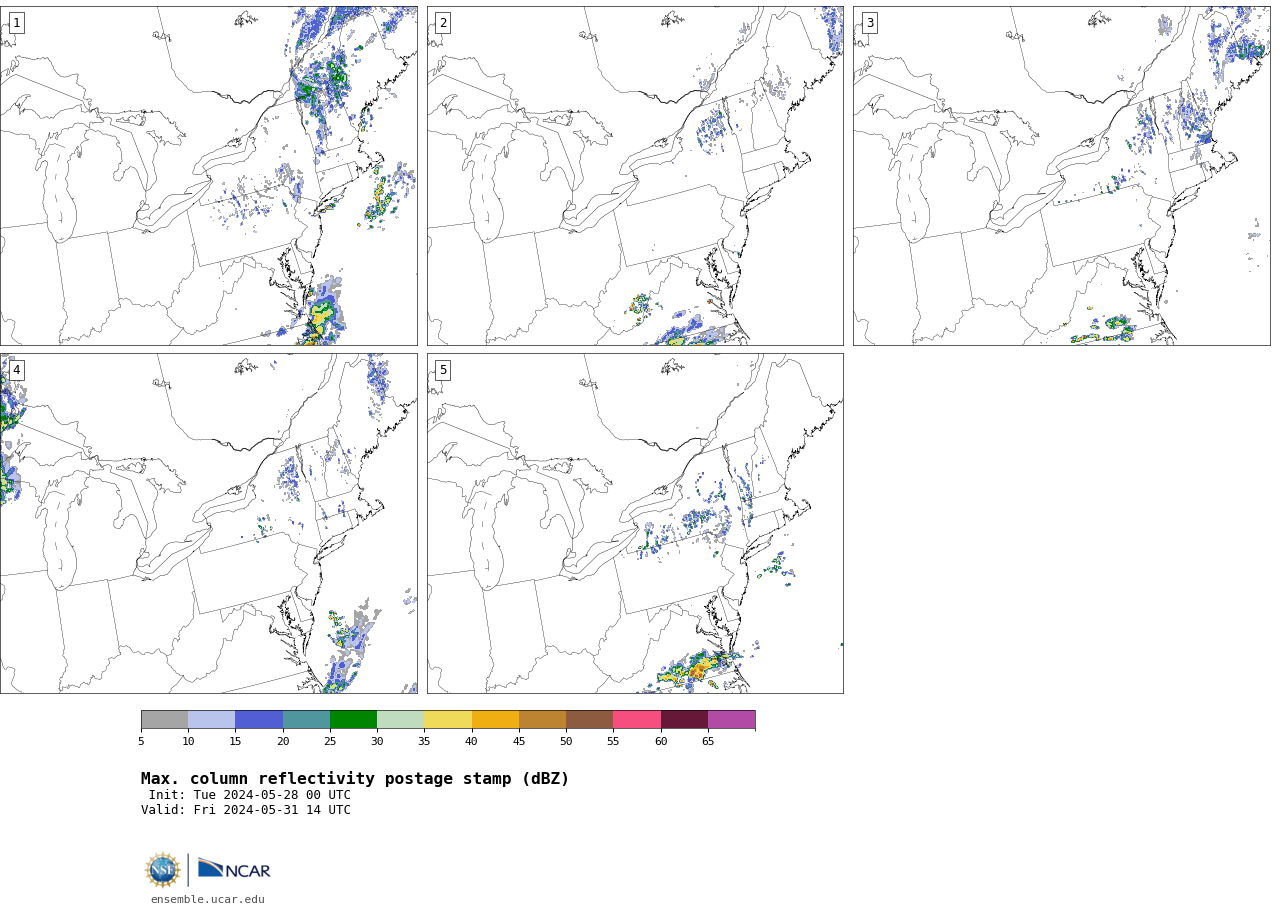Click the purple 65+ dBZ swatch
Viewport: 1280px width, 910px height.
point(731,720)
